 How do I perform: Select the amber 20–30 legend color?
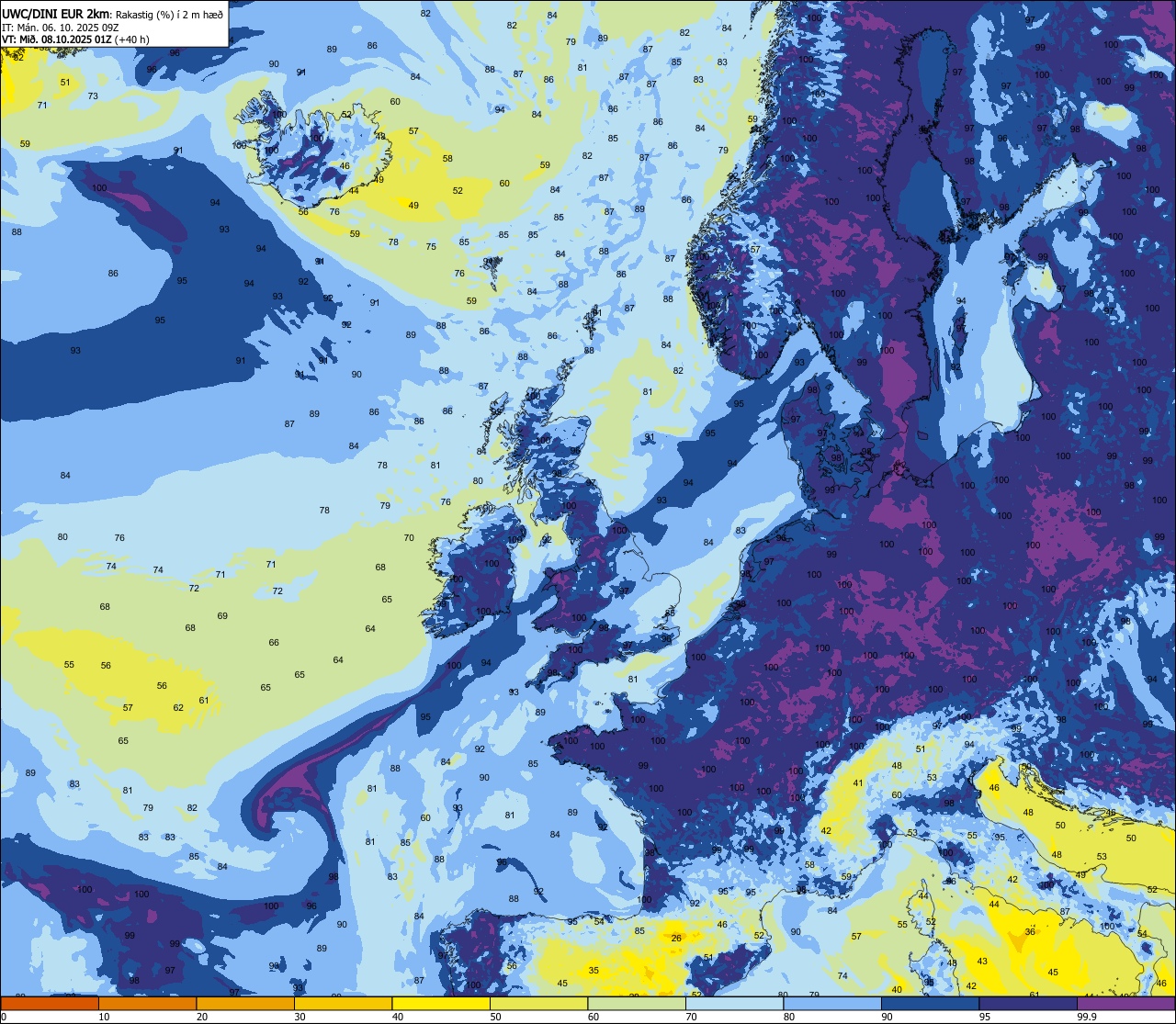[x=245, y=1003]
